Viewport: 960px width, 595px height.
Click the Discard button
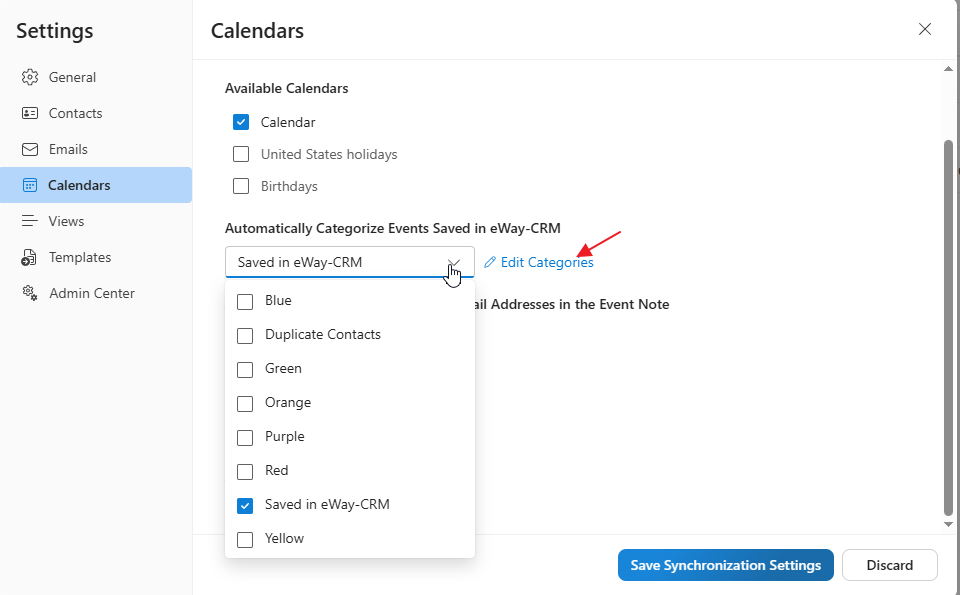(x=889, y=565)
